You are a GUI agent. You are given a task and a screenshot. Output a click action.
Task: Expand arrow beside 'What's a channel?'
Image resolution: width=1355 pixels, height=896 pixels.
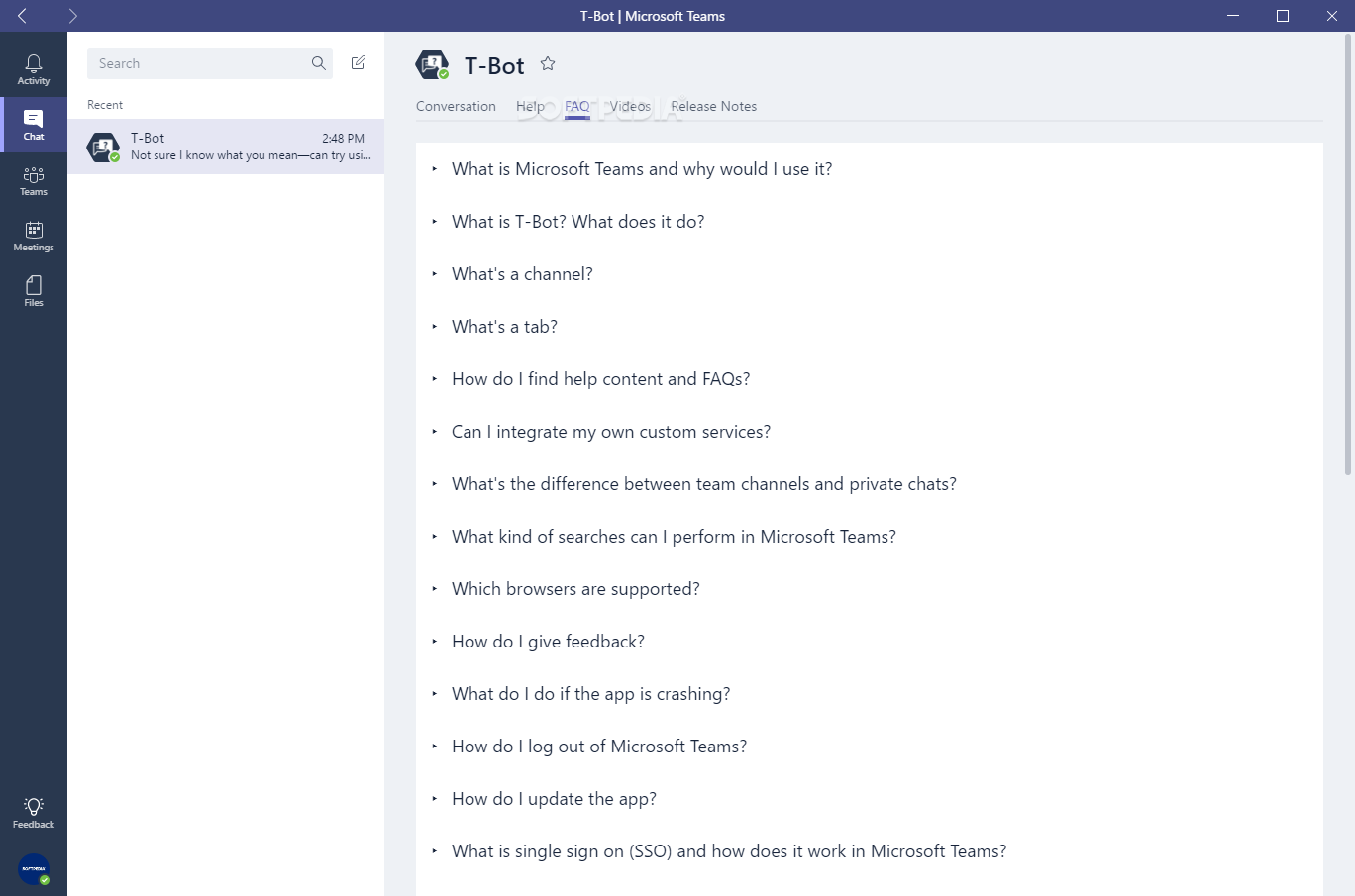(x=435, y=274)
